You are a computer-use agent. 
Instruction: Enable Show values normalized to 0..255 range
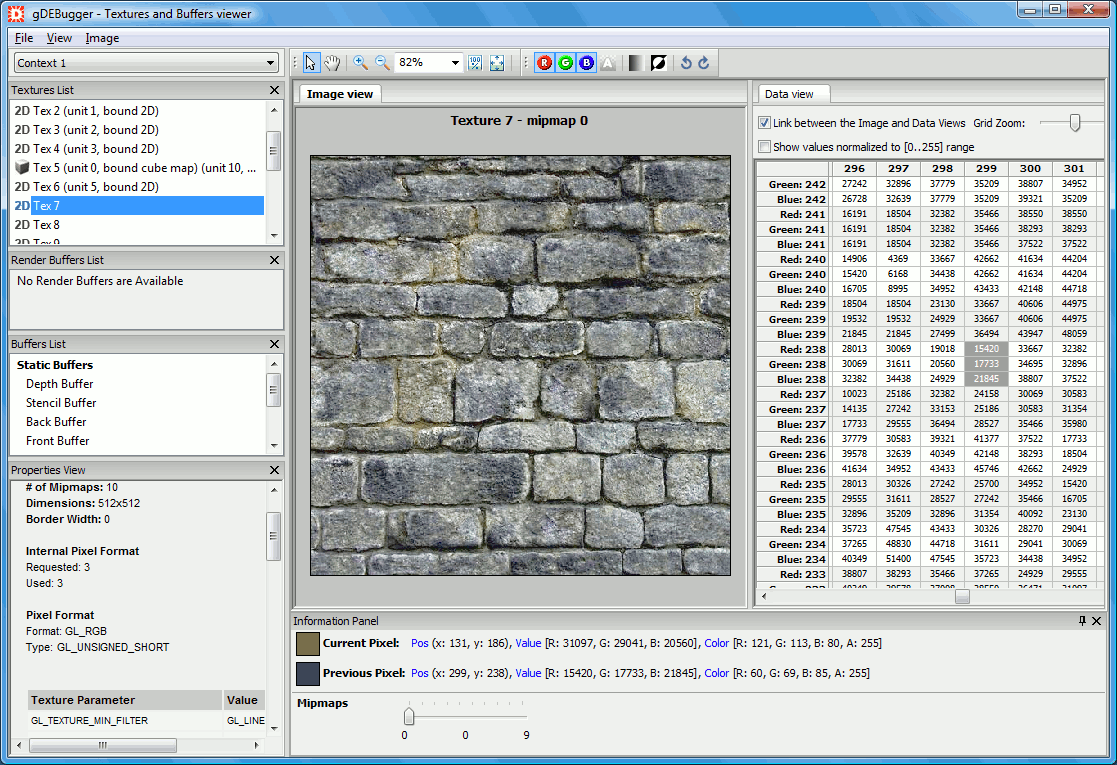point(764,147)
